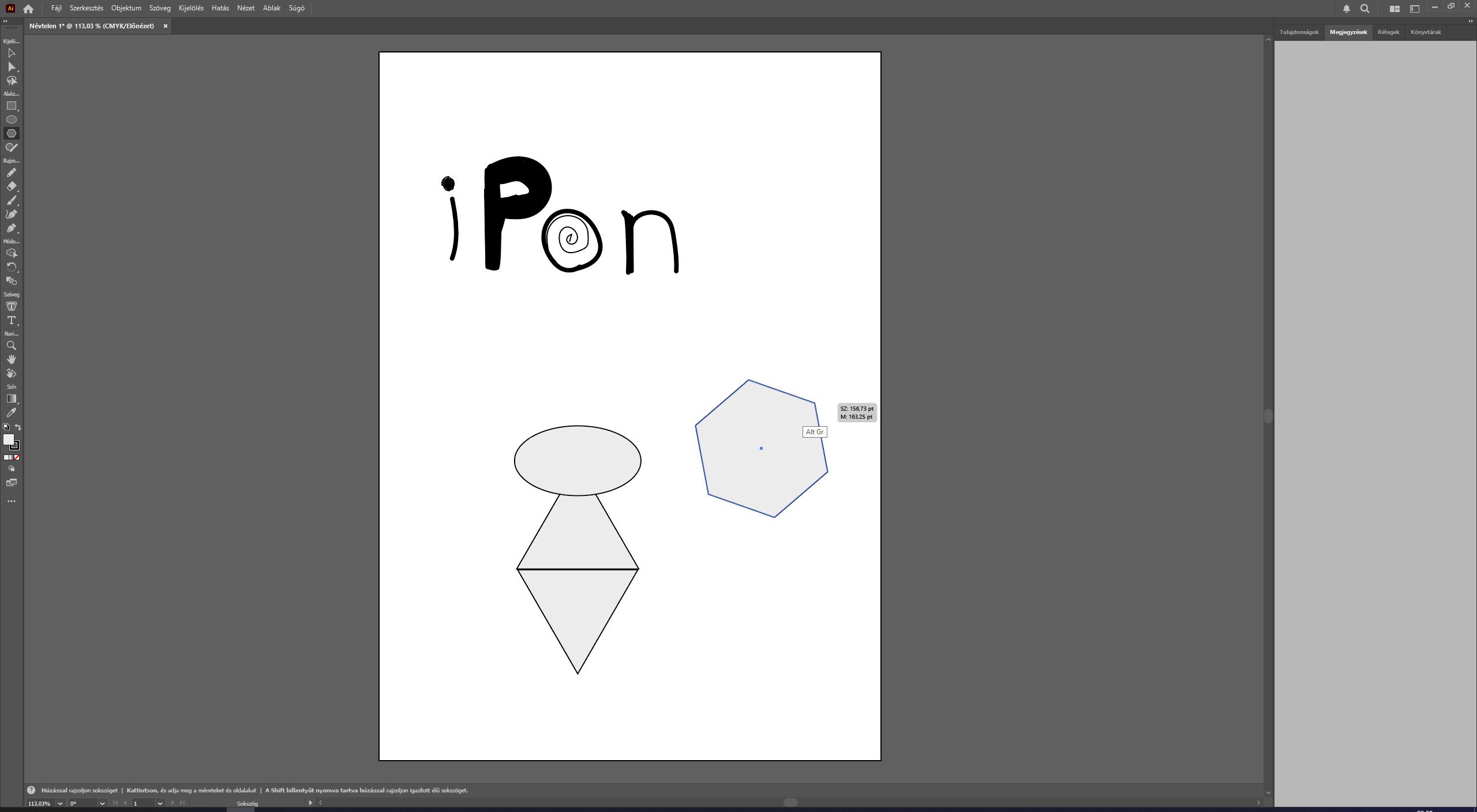
Task: Click status bar help question icon
Action: pyautogui.click(x=31, y=790)
